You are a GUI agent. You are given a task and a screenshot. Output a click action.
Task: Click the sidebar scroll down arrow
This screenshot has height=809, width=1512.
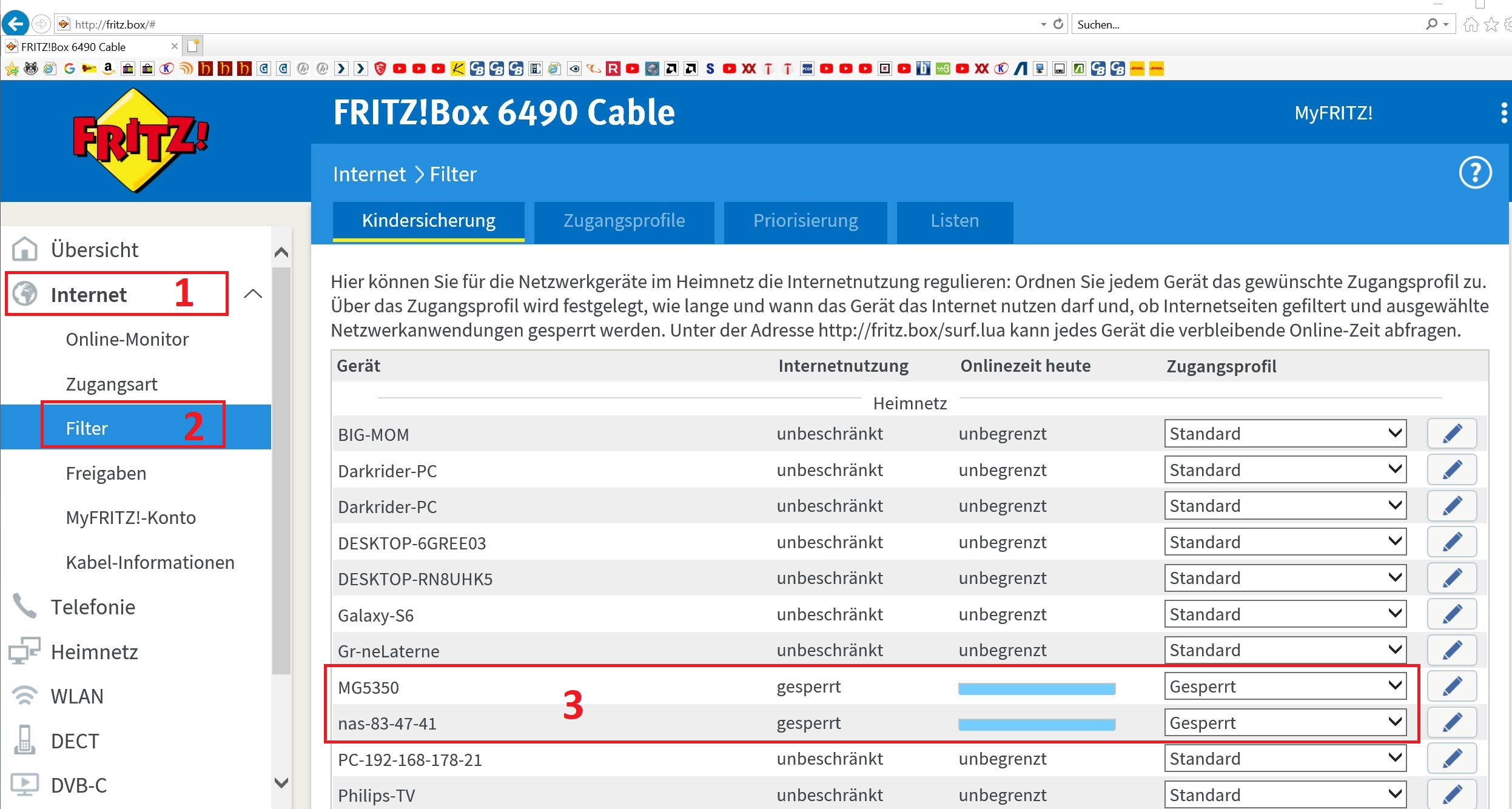281,782
